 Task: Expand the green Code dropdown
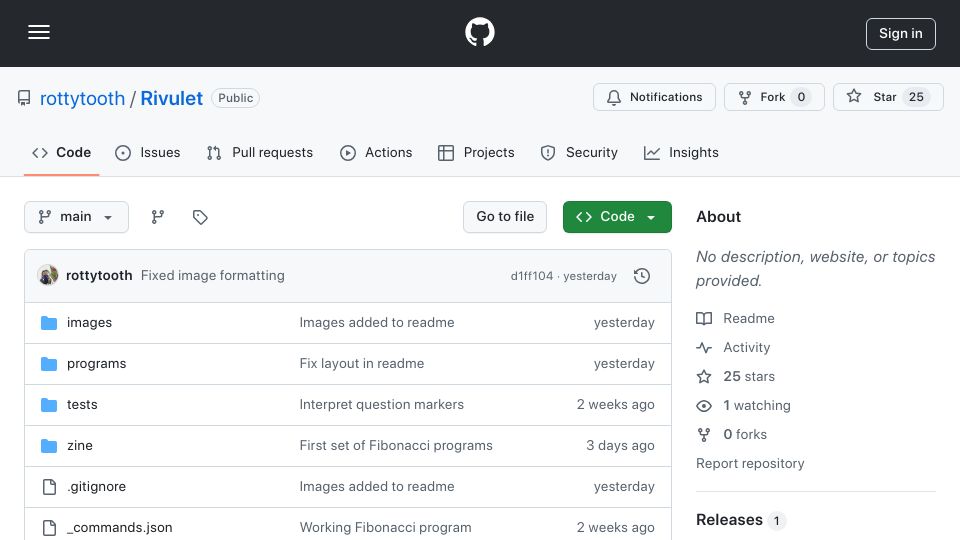pos(617,217)
